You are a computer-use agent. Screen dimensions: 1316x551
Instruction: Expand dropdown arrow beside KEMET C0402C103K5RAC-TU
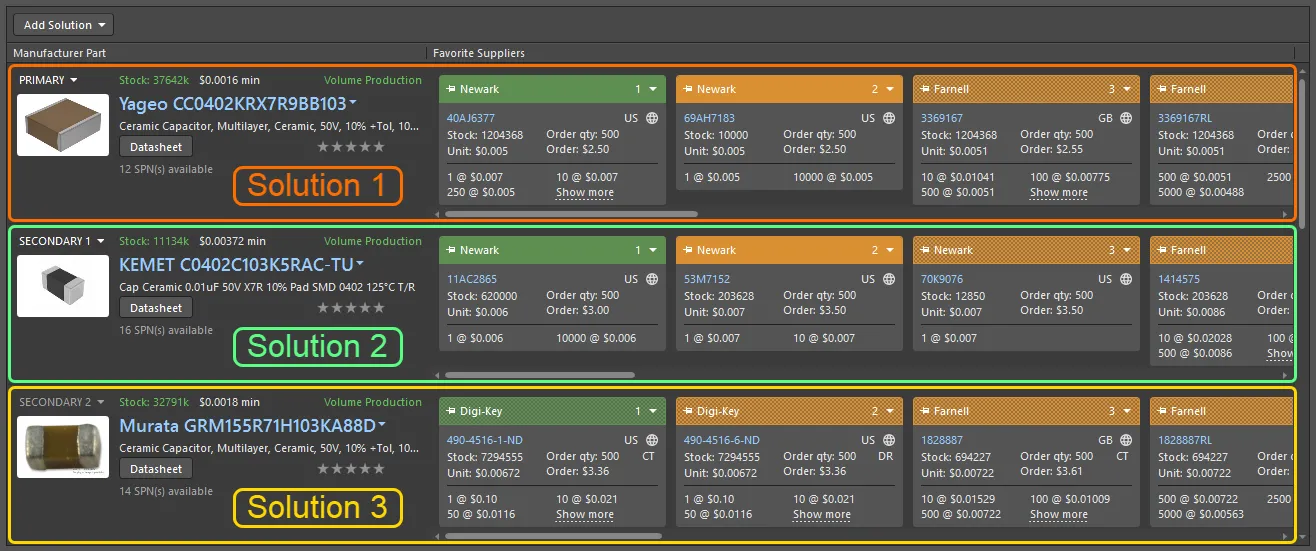[x=360, y=265]
